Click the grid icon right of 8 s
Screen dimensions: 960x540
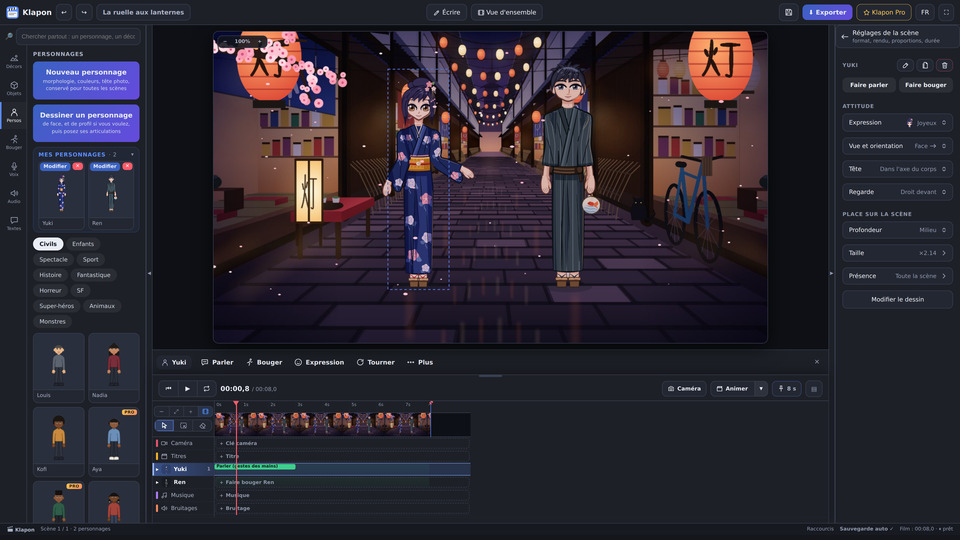(x=814, y=389)
